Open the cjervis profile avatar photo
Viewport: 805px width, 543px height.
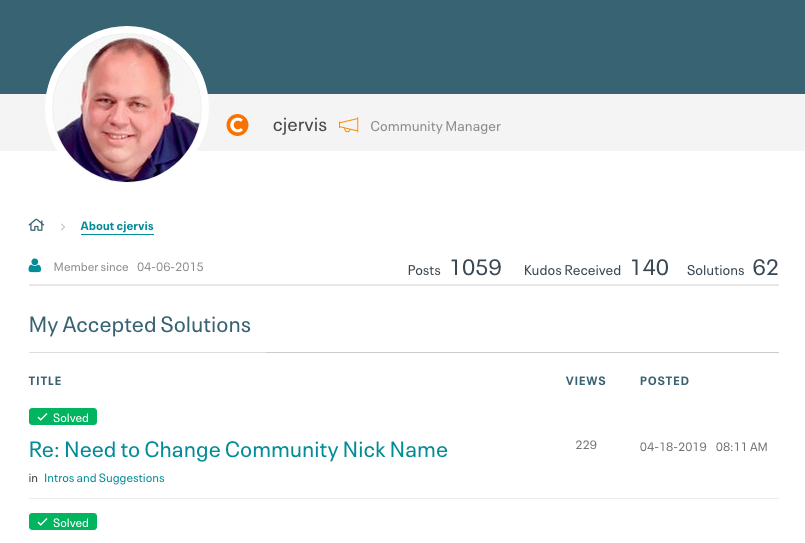point(127,108)
